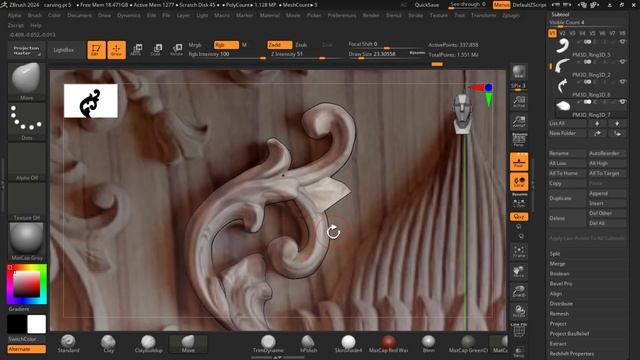The image size is (640, 360).
Task: Click the AAHalf zoom icon
Action: pos(519,121)
